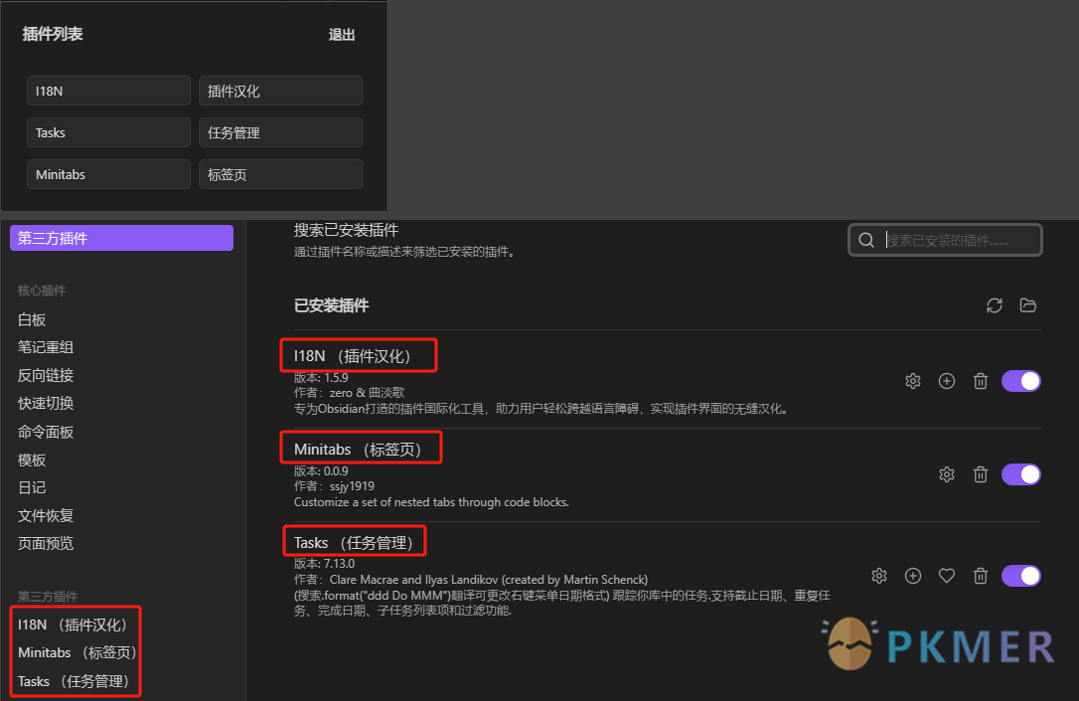Remove Tasks plugin via trash icon
Screen dimensions: 1079x701
[980, 575]
